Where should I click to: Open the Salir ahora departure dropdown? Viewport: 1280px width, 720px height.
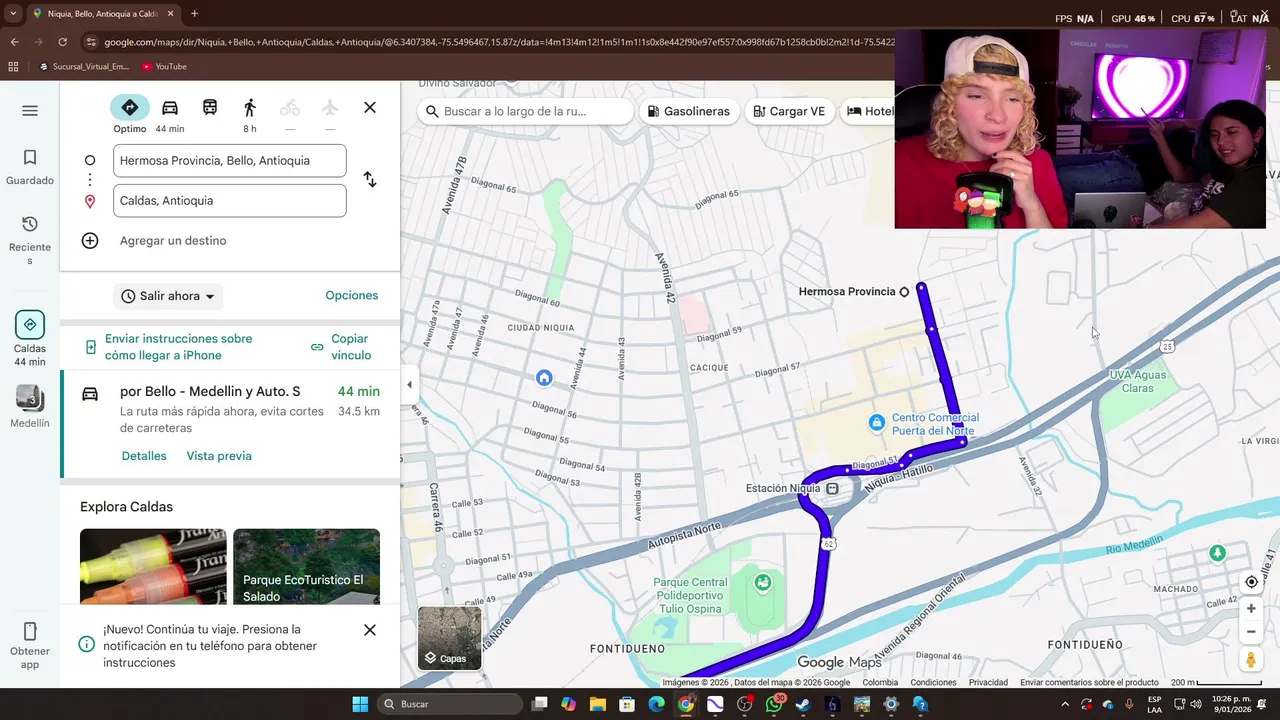click(168, 296)
